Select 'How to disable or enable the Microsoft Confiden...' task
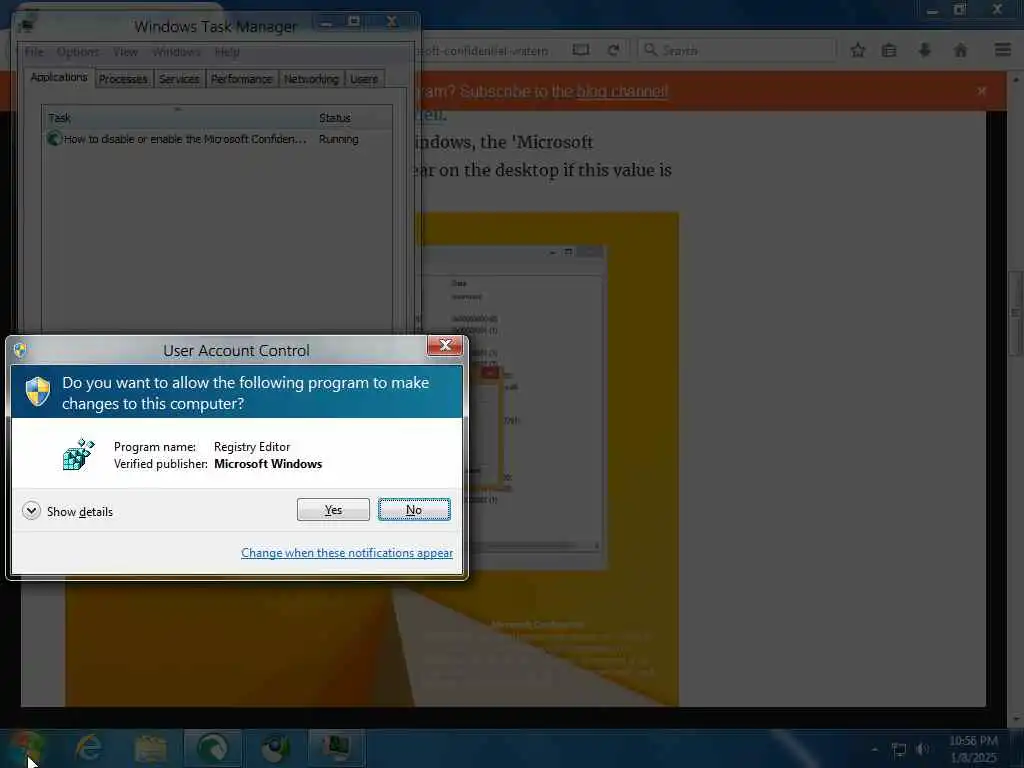1024x768 pixels. click(176, 139)
